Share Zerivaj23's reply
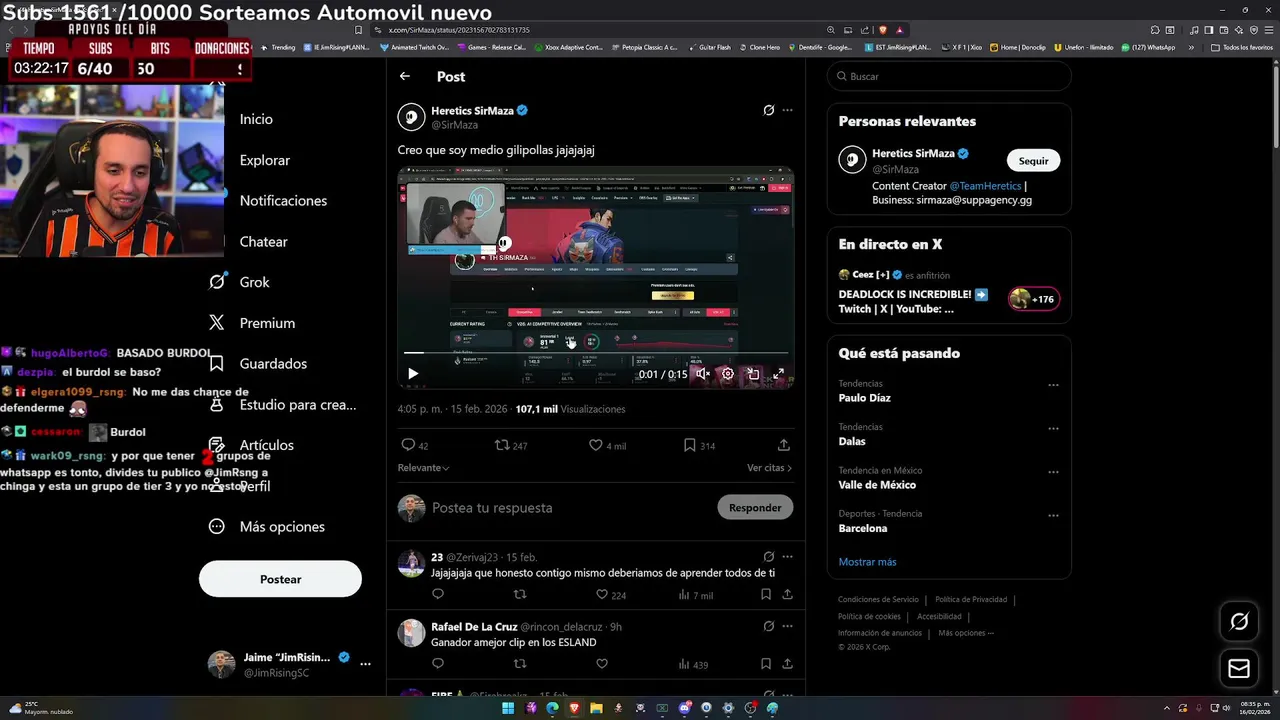 [787, 594]
